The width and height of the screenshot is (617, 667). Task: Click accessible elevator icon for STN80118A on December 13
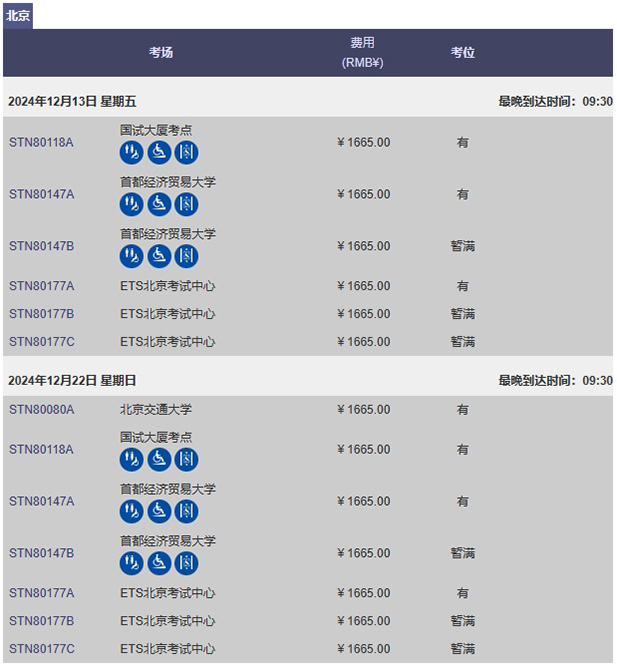[186, 152]
